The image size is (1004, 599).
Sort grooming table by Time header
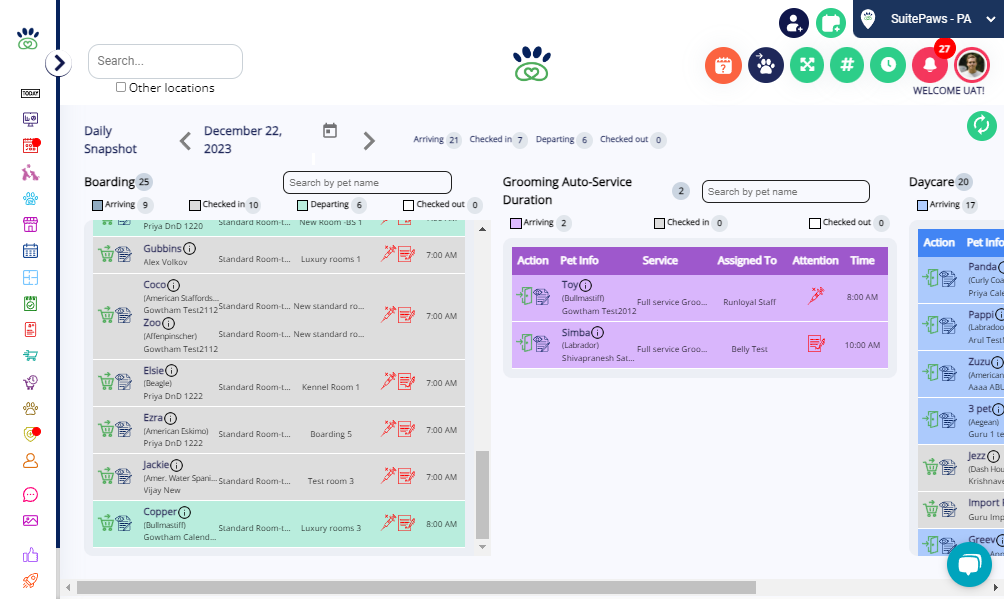pos(862,261)
